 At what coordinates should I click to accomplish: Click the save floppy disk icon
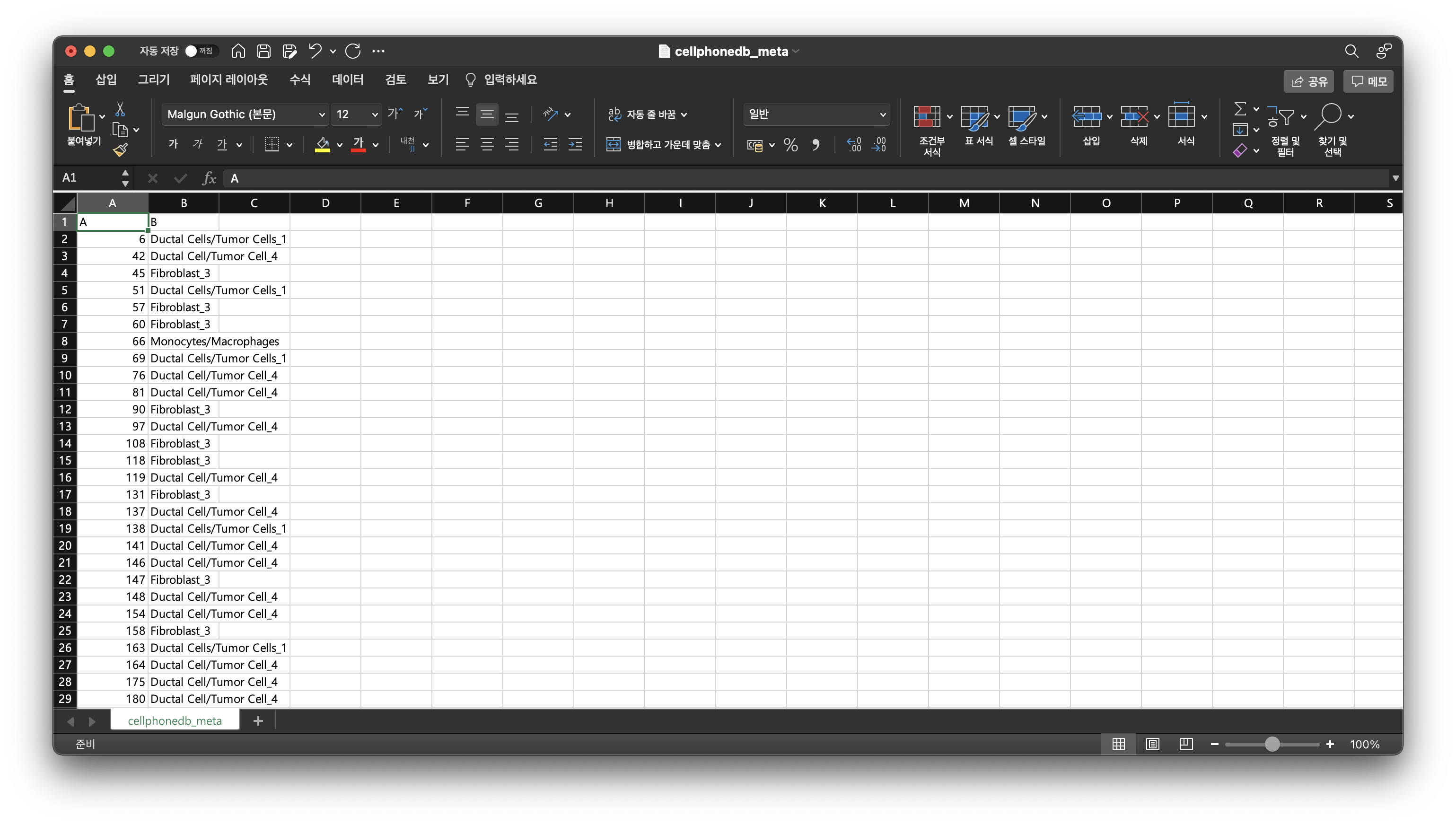[x=263, y=51]
